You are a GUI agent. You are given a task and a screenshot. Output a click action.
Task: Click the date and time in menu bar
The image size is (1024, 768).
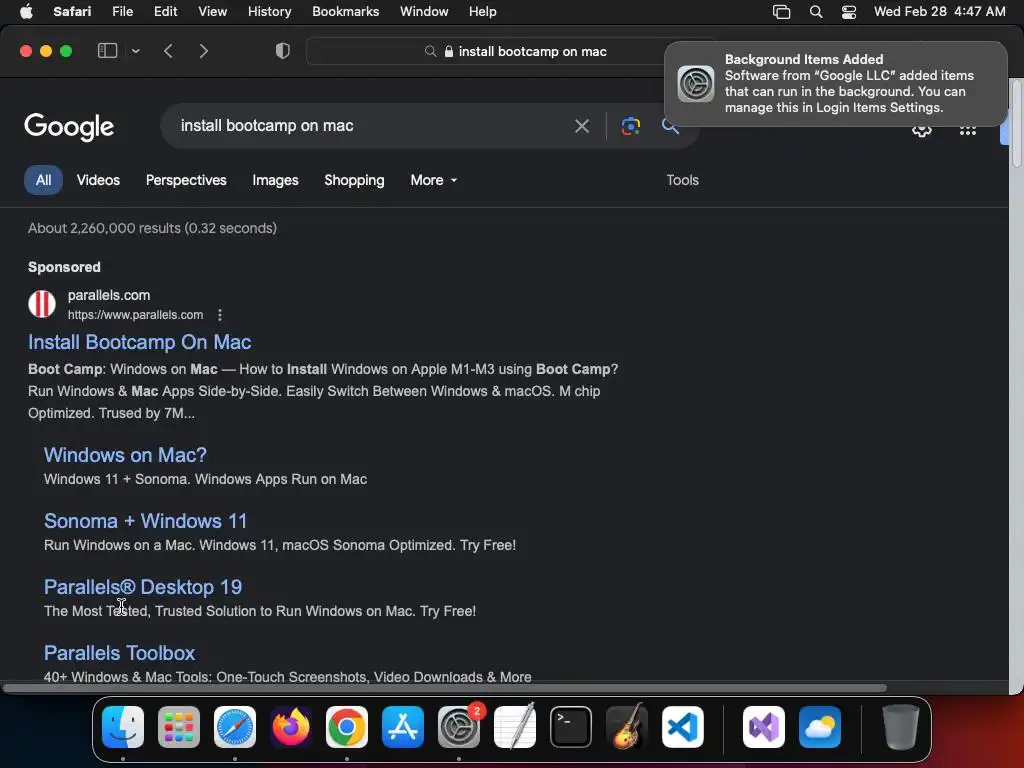pos(940,12)
